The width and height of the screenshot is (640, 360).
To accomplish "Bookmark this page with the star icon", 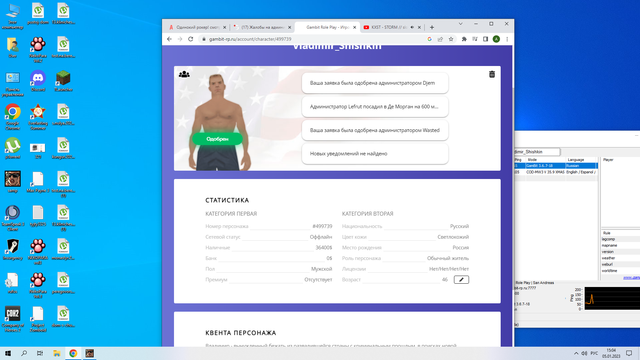I will (x=451, y=39).
